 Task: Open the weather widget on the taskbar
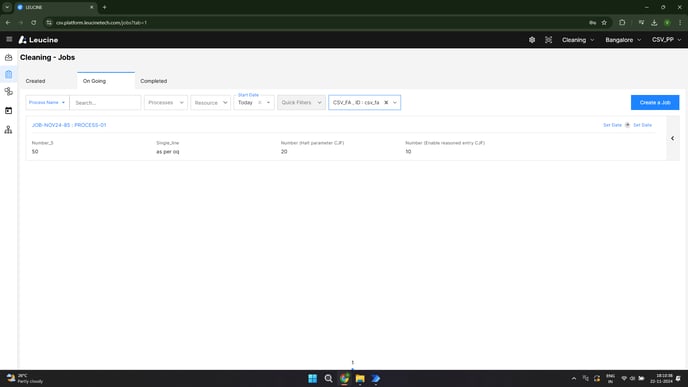tap(25, 378)
